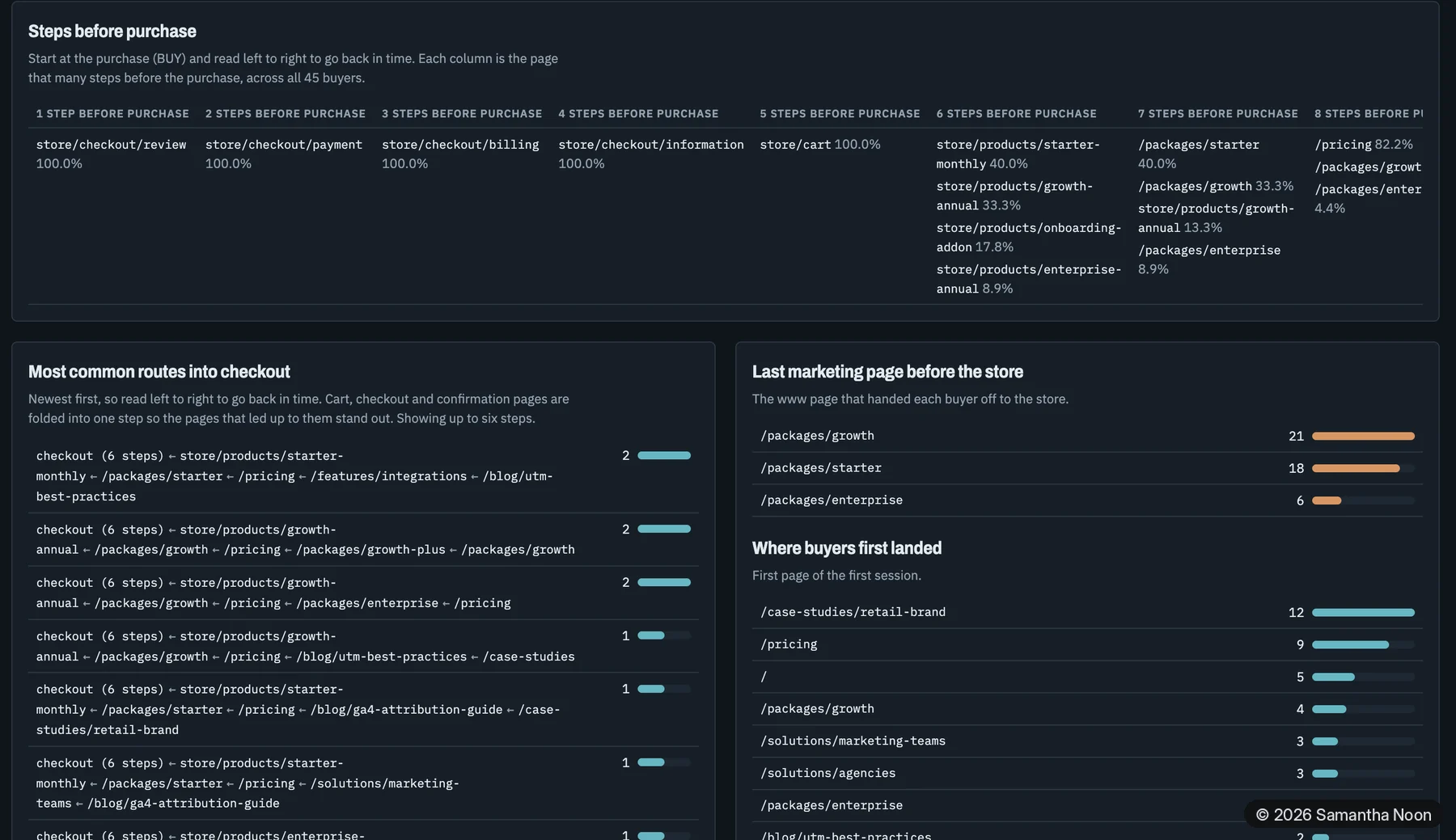Select the /solutions/marketing-teams landing row

pyautogui.click(x=1087, y=741)
